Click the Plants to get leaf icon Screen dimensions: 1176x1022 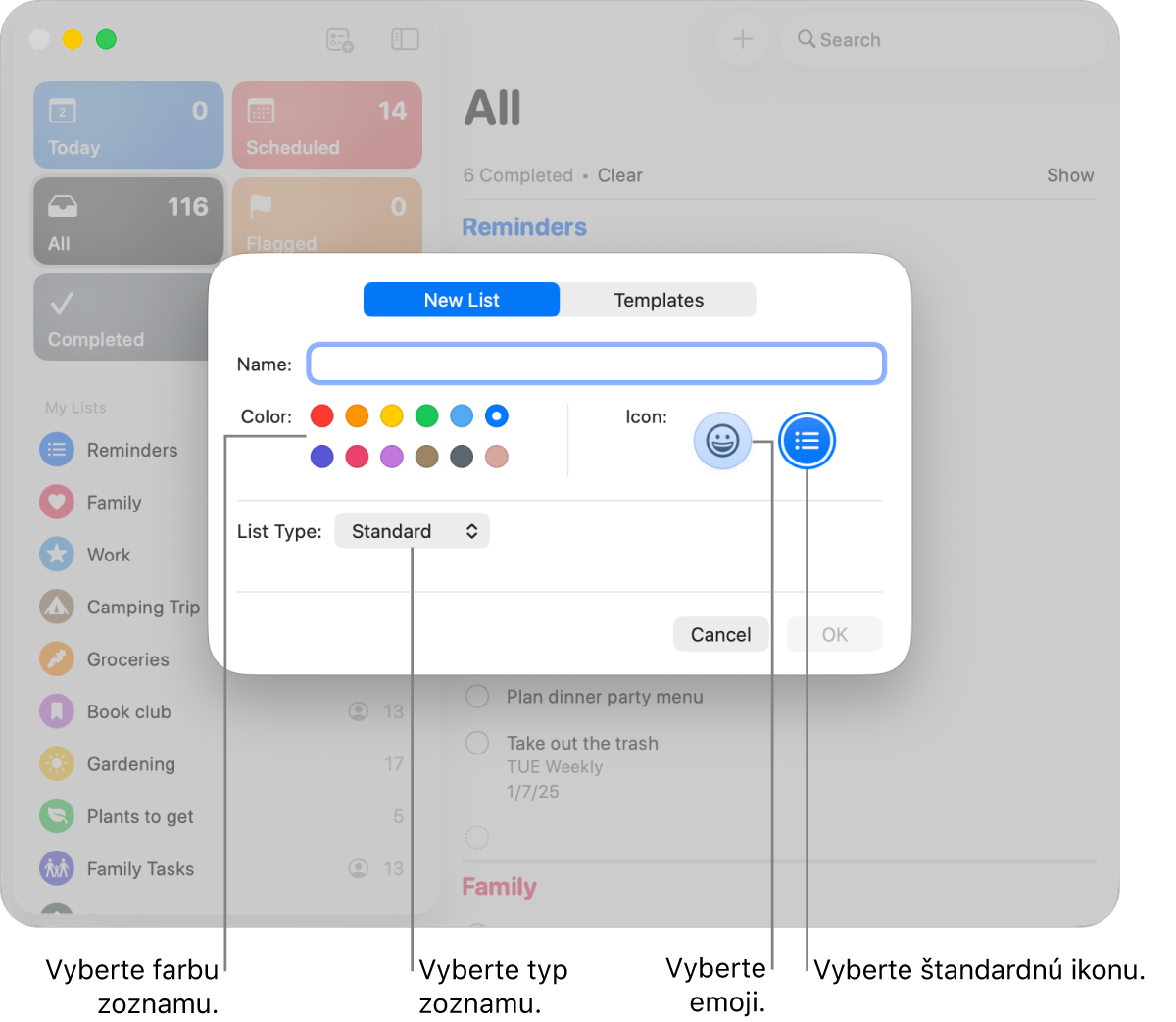[57, 816]
